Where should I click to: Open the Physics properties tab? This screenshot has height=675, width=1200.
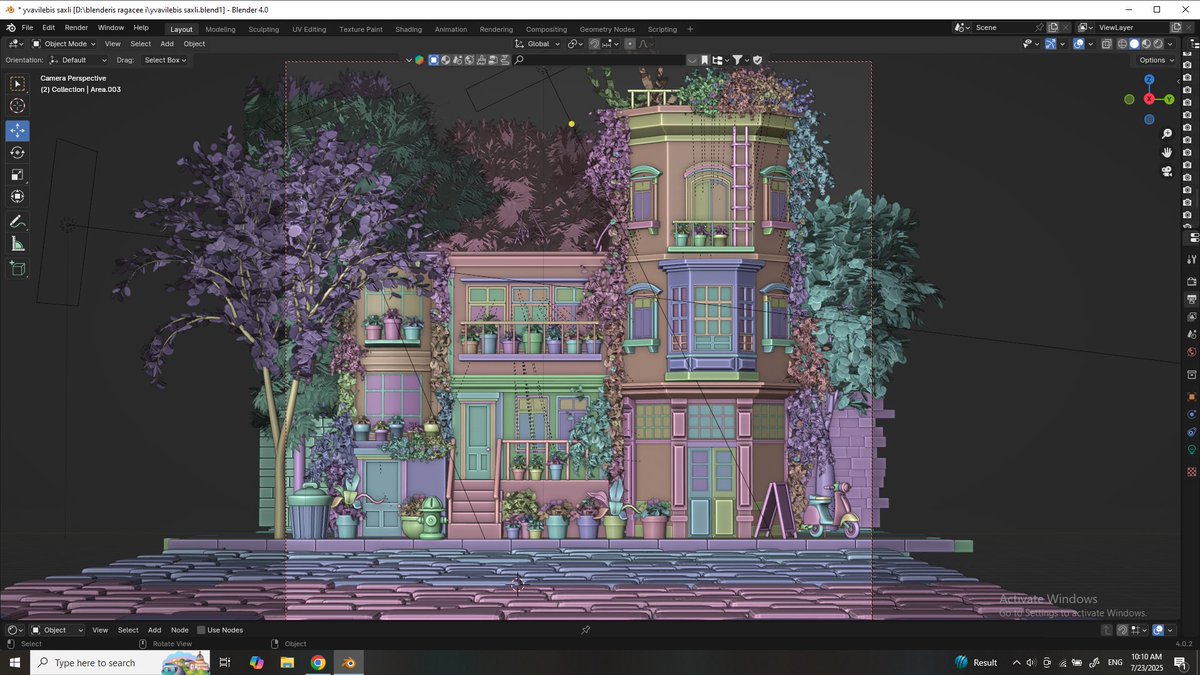pos(1191,415)
